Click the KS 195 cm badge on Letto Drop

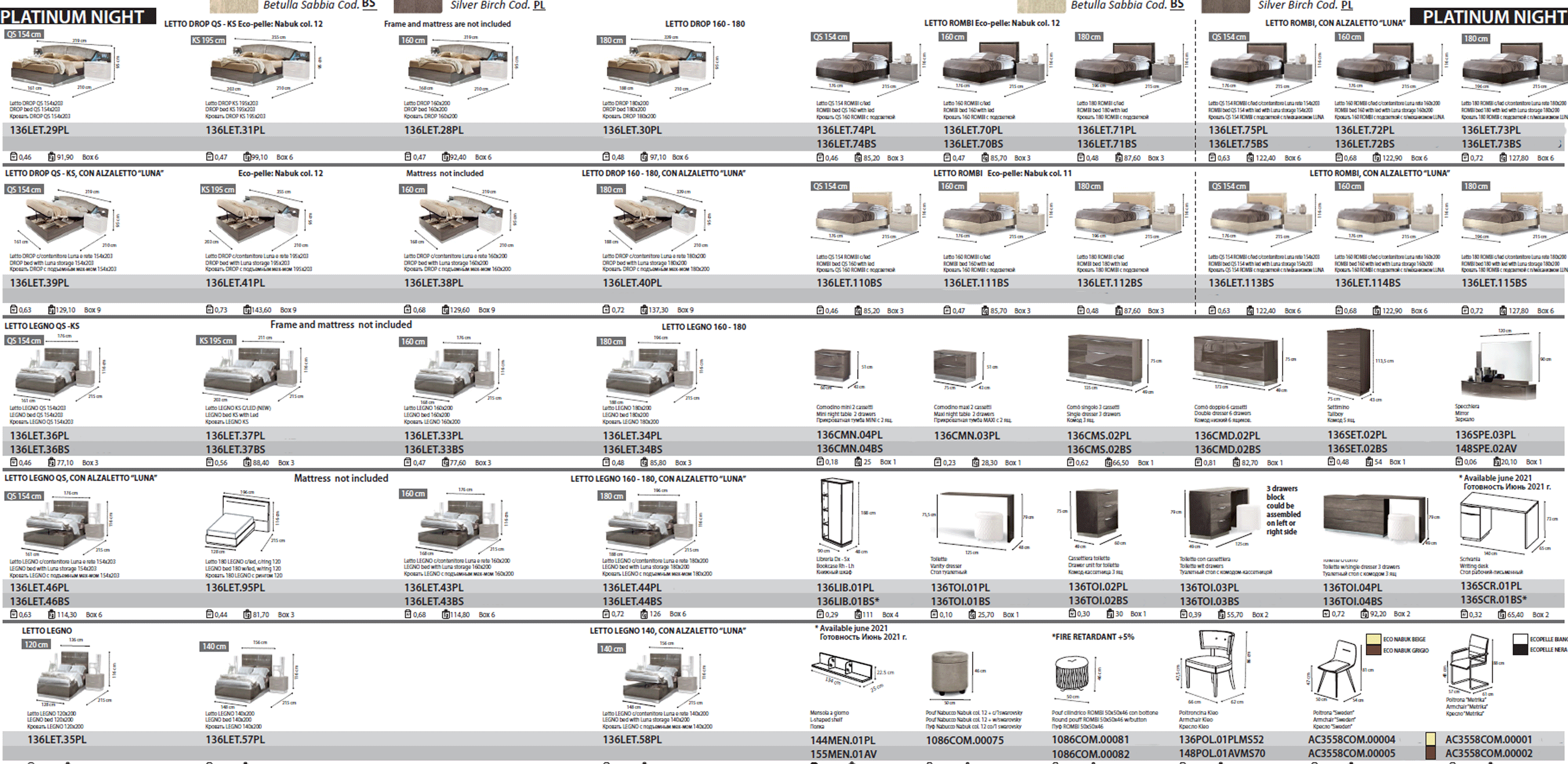[x=208, y=40]
